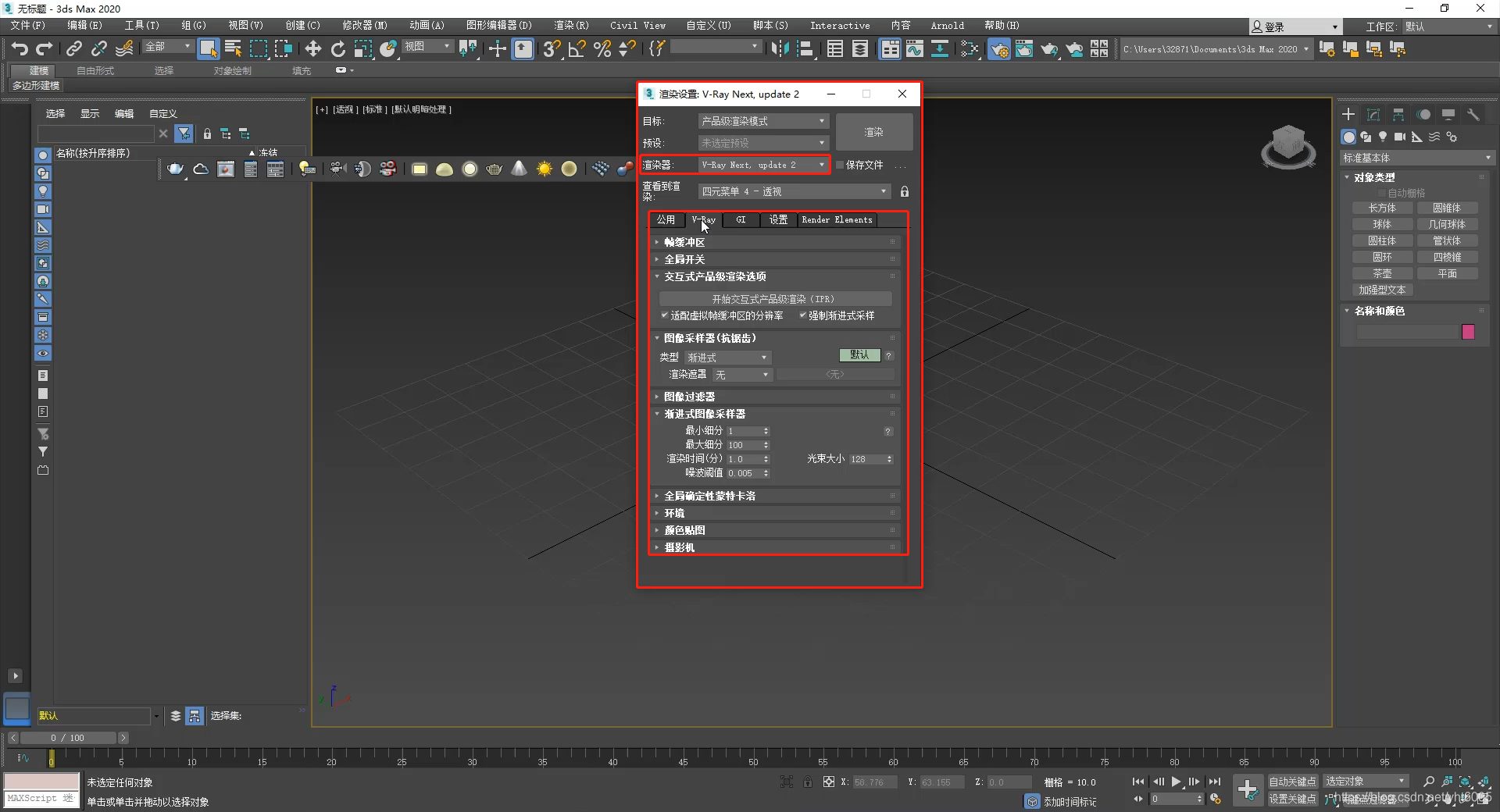Click the Undo arrow in main toolbar

click(x=20, y=49)
